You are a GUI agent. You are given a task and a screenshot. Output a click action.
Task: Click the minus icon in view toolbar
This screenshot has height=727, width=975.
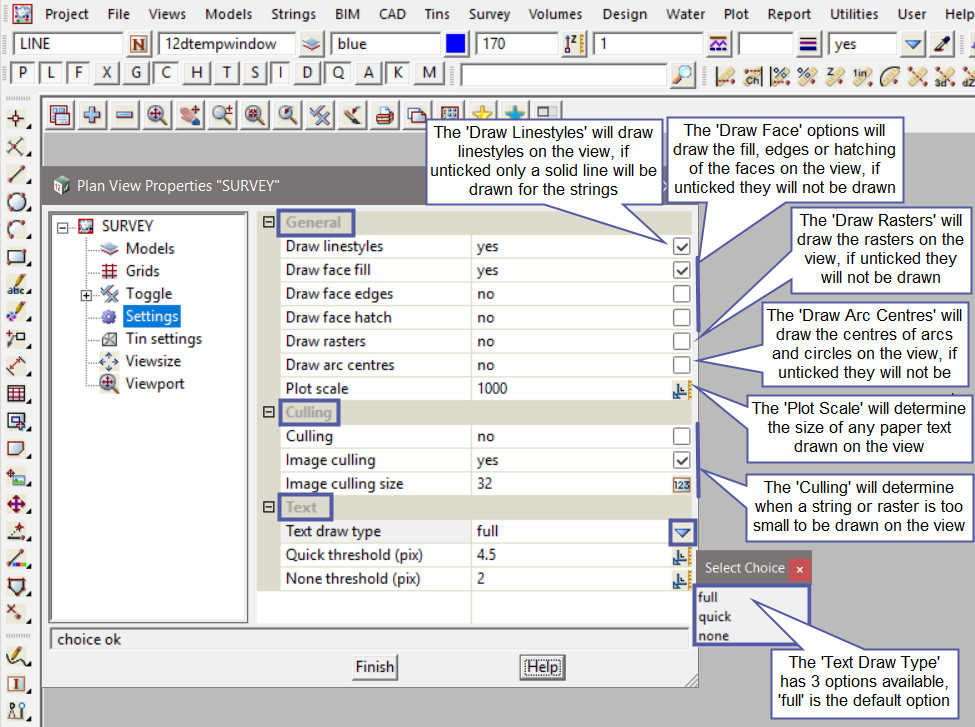tap(124, 115)
